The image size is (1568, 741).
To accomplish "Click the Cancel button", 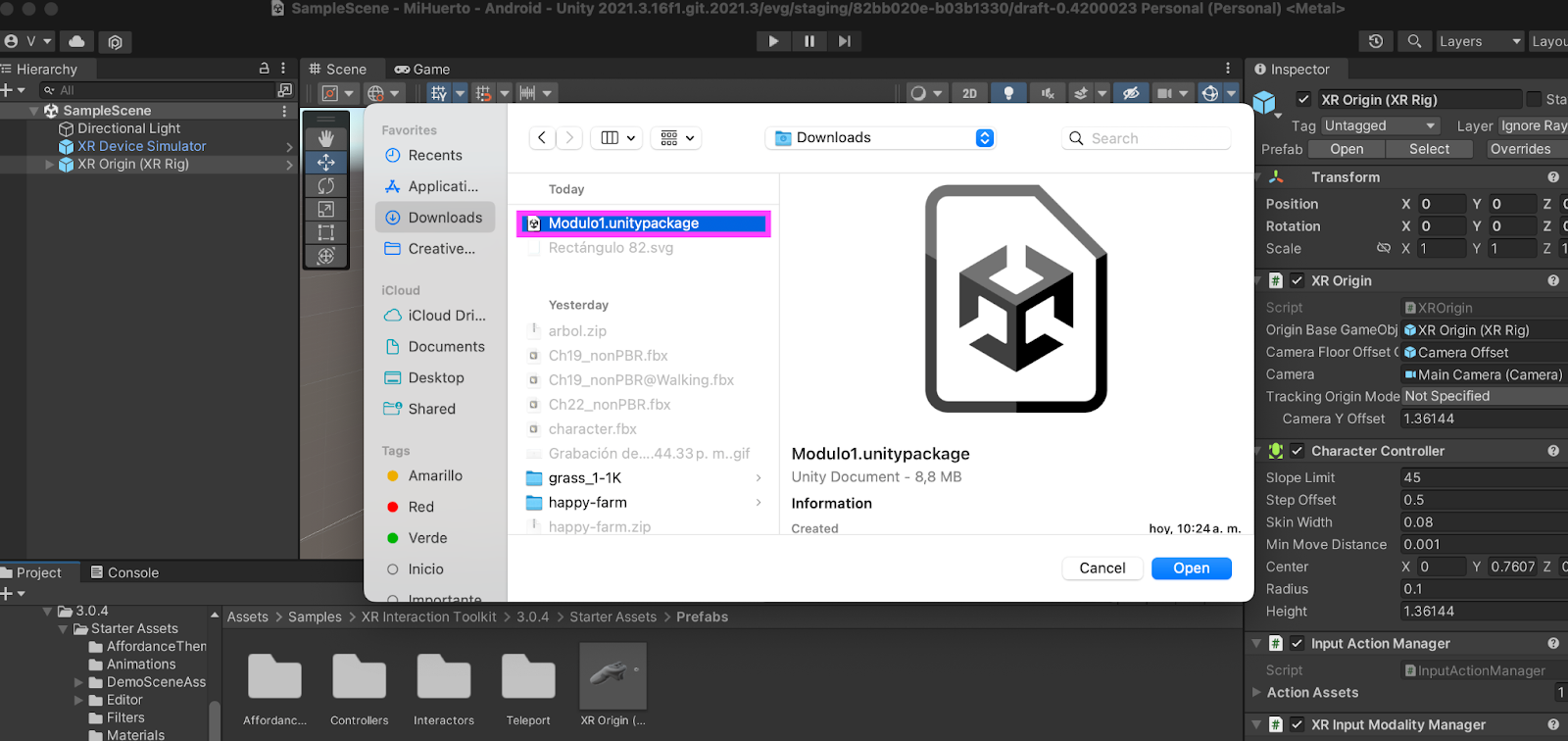I will 1102,568.
